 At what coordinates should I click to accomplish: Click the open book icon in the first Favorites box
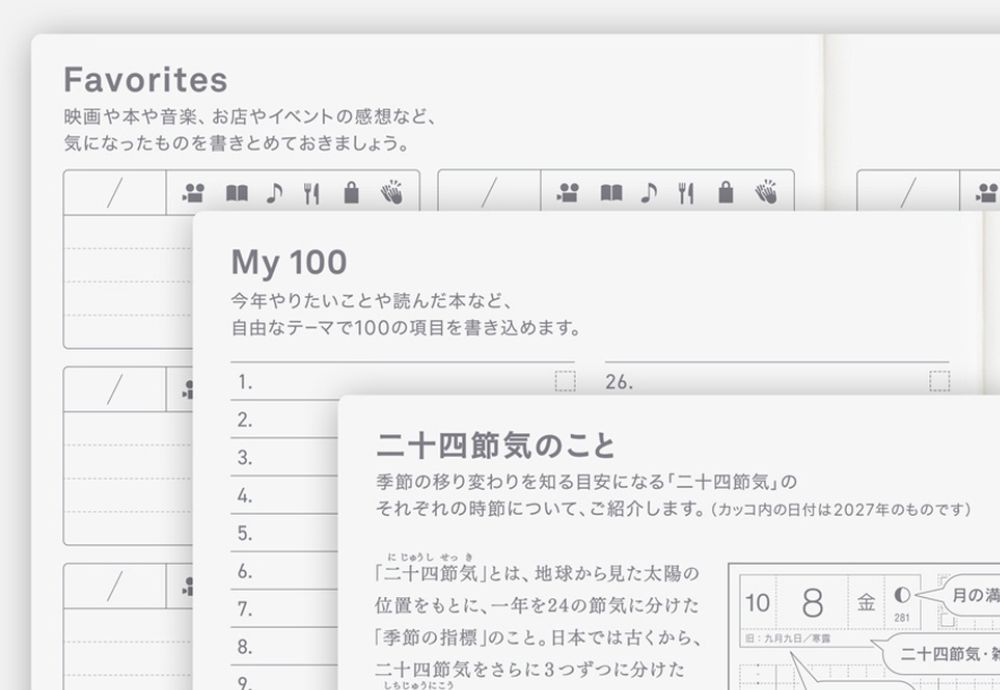[237, 193]
